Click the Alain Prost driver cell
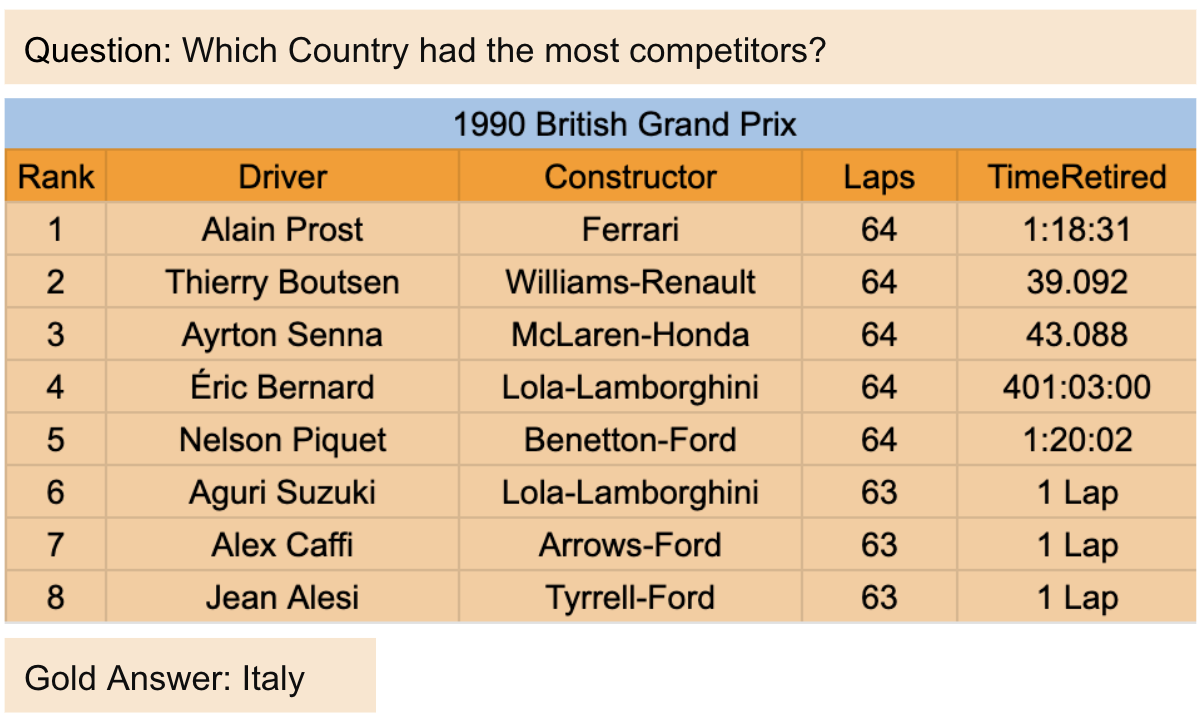The height and width of the screenshot is (722, 1204). pyautogui.click(x=282, y=230)
